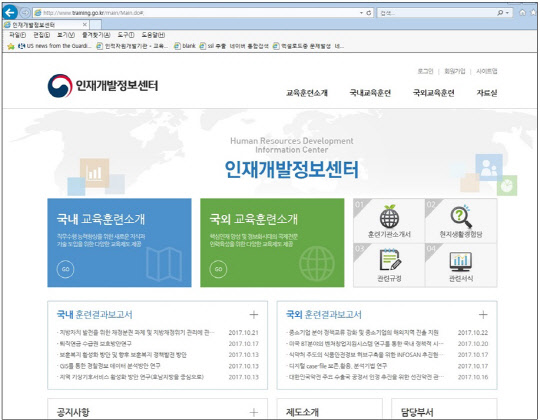Open the ssl 추출 bookmark
The width and height of the screenshot is (540, 420).
tap(212, 46)
